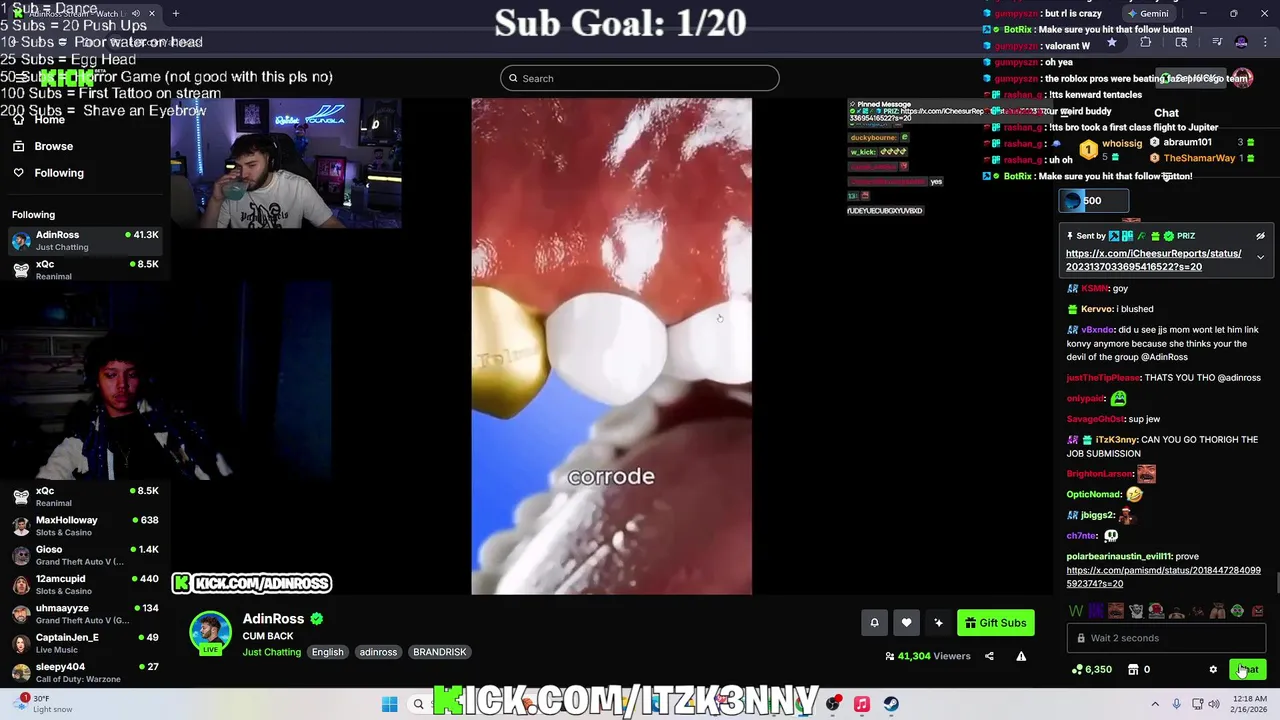The height and width of the screenshot is (720, 1280).
Task: Open the pinned x.com iCheesurReports link
Action: (1153, 260)
